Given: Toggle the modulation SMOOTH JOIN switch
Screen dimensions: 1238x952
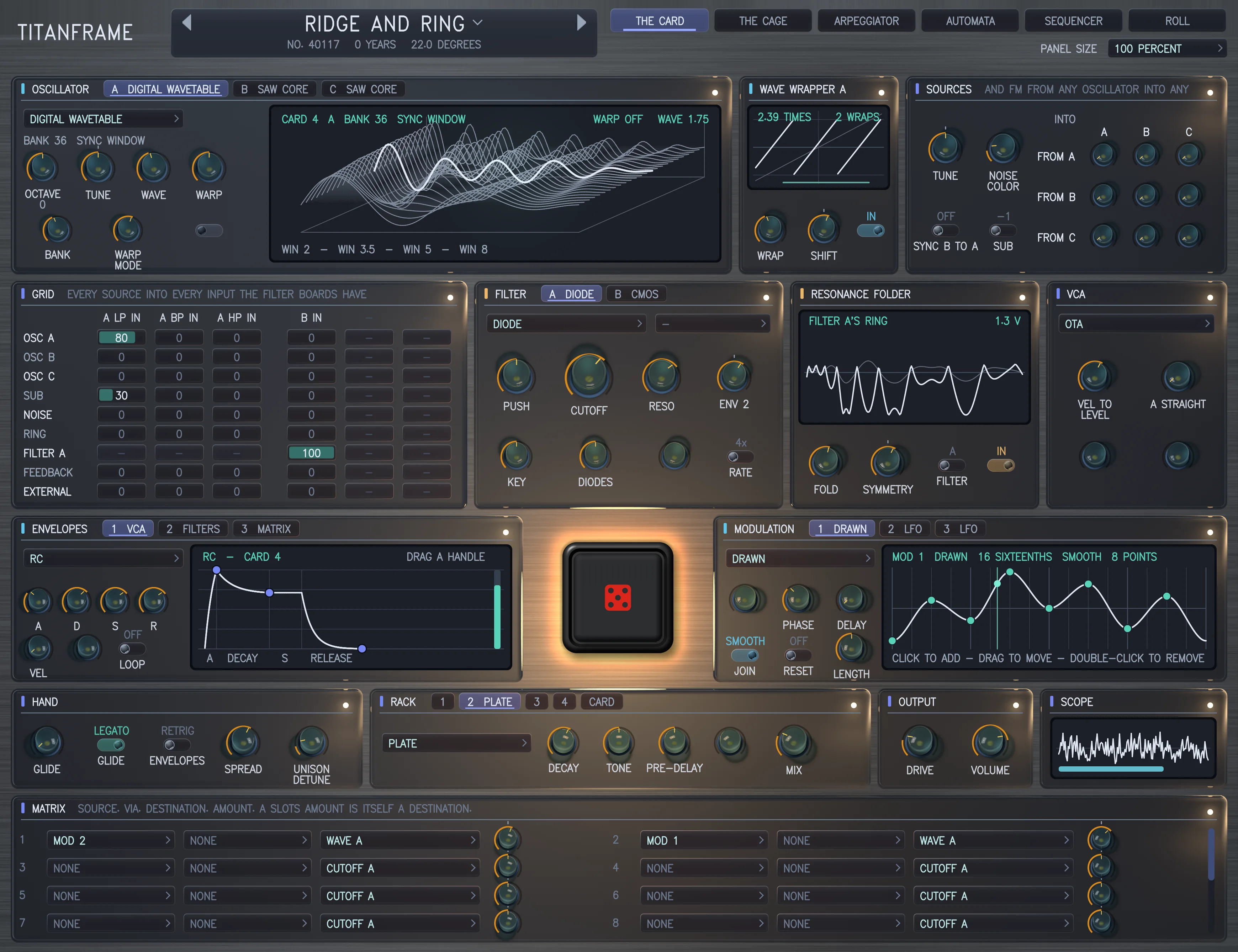Looking at the screenshot, I should tap(745, 655).
